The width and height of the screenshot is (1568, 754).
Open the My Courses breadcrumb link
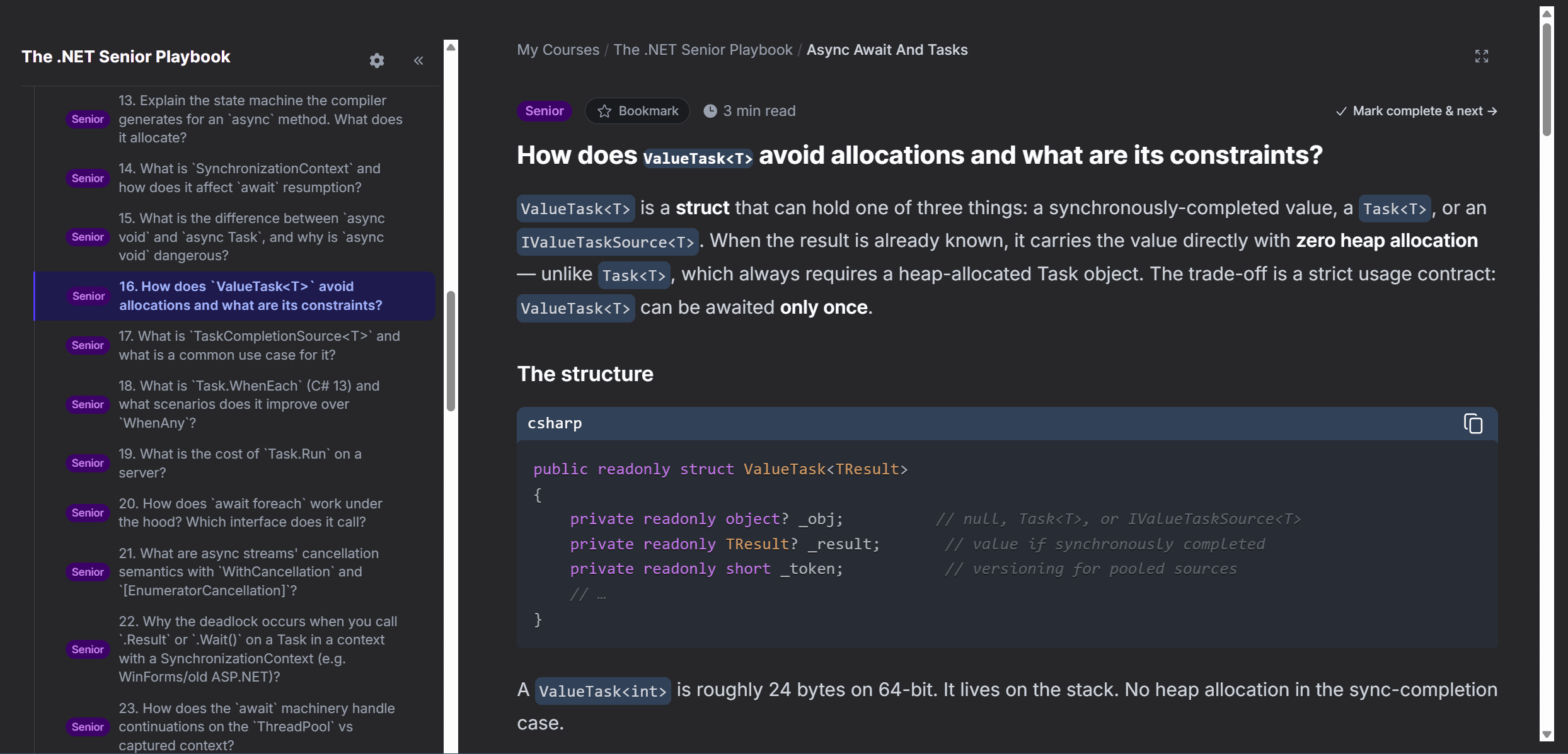point(558,50)
